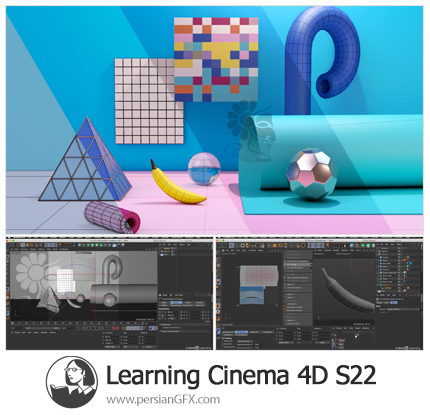The image size is (430, 415).
Task: Open Tags menu in left Object Manager
Action: pos(189,244)
